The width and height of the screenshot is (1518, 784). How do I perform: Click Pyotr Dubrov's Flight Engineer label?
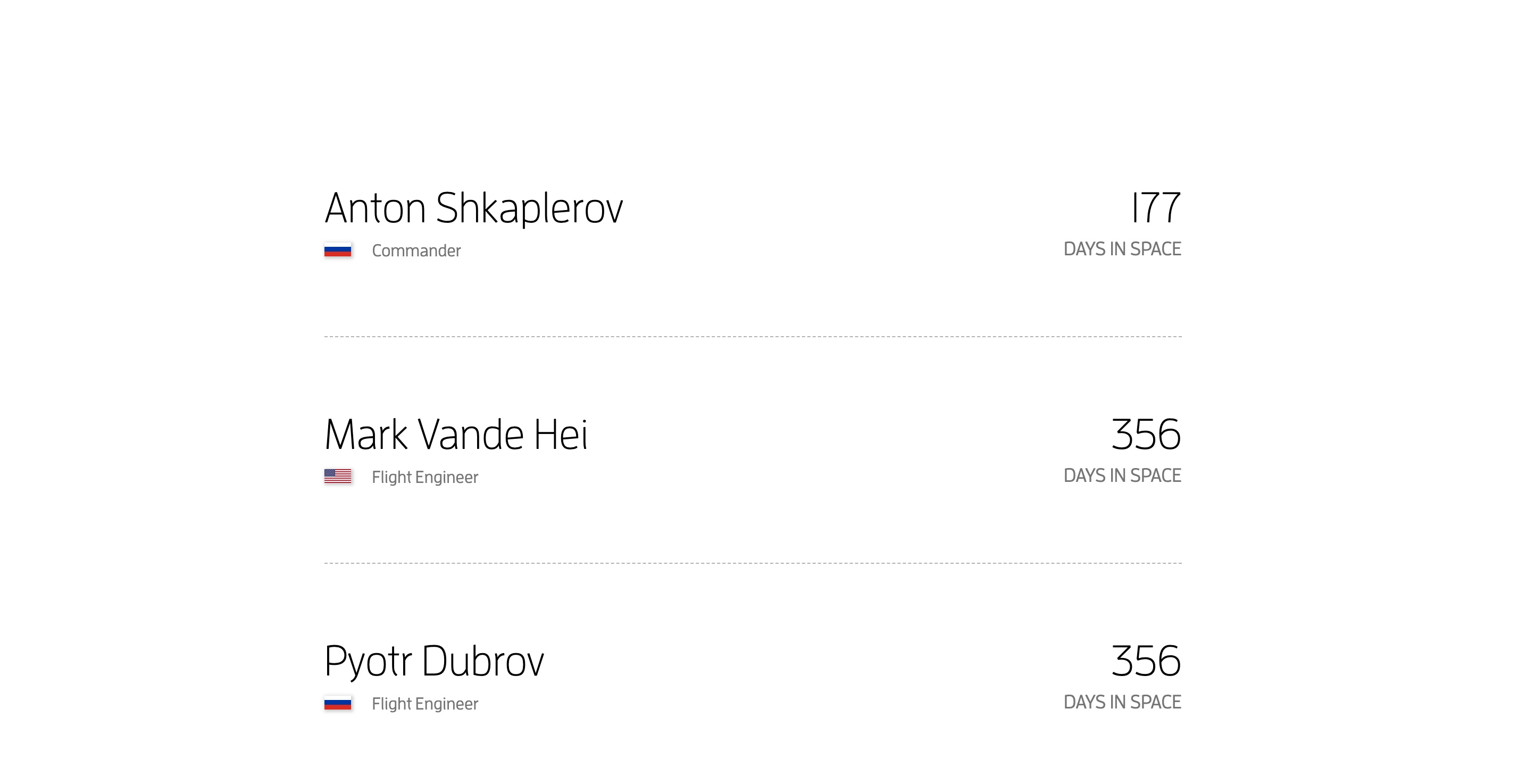(425, 704)
